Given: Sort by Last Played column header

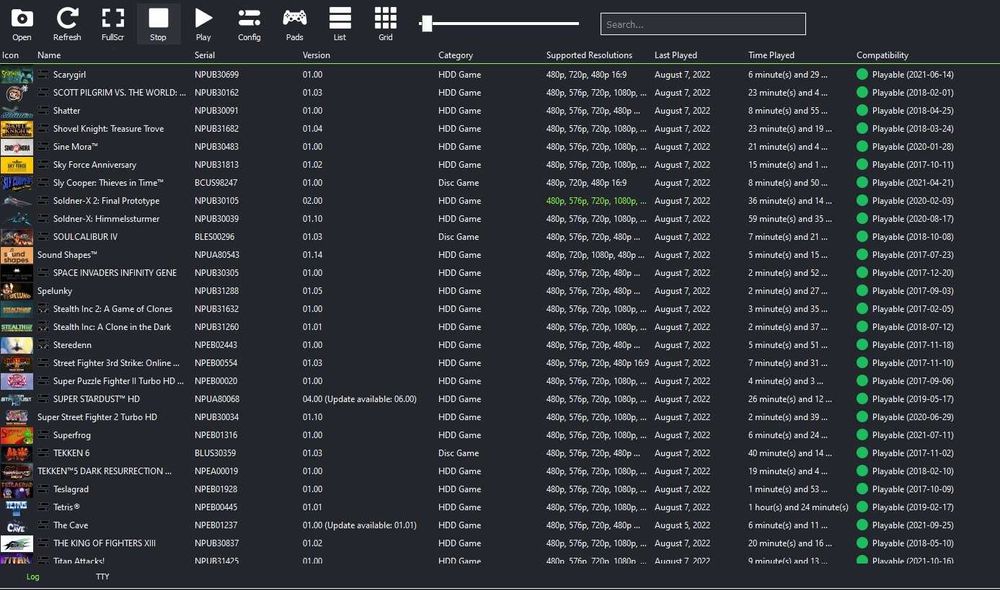Looking at the screenshot, I should pyautogui.click(x=675, y=55).
